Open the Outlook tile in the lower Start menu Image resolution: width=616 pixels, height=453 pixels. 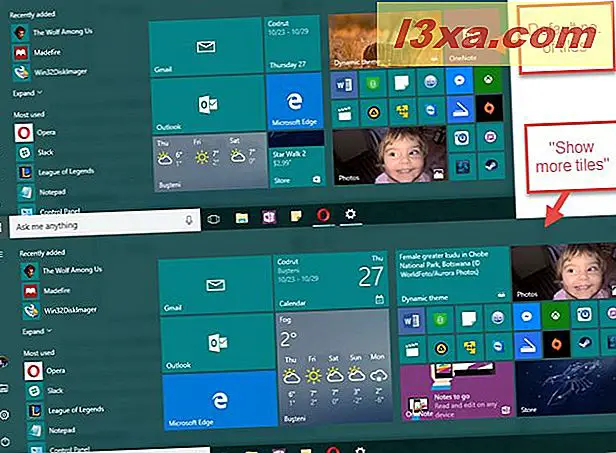[x=218, y=343]
